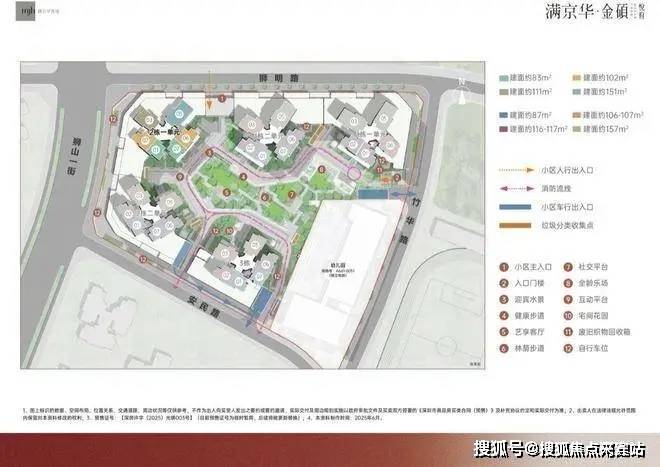Click legend number 1 icon beside 小区主入口
The image size is (660, 467).
tap(504, 267)
